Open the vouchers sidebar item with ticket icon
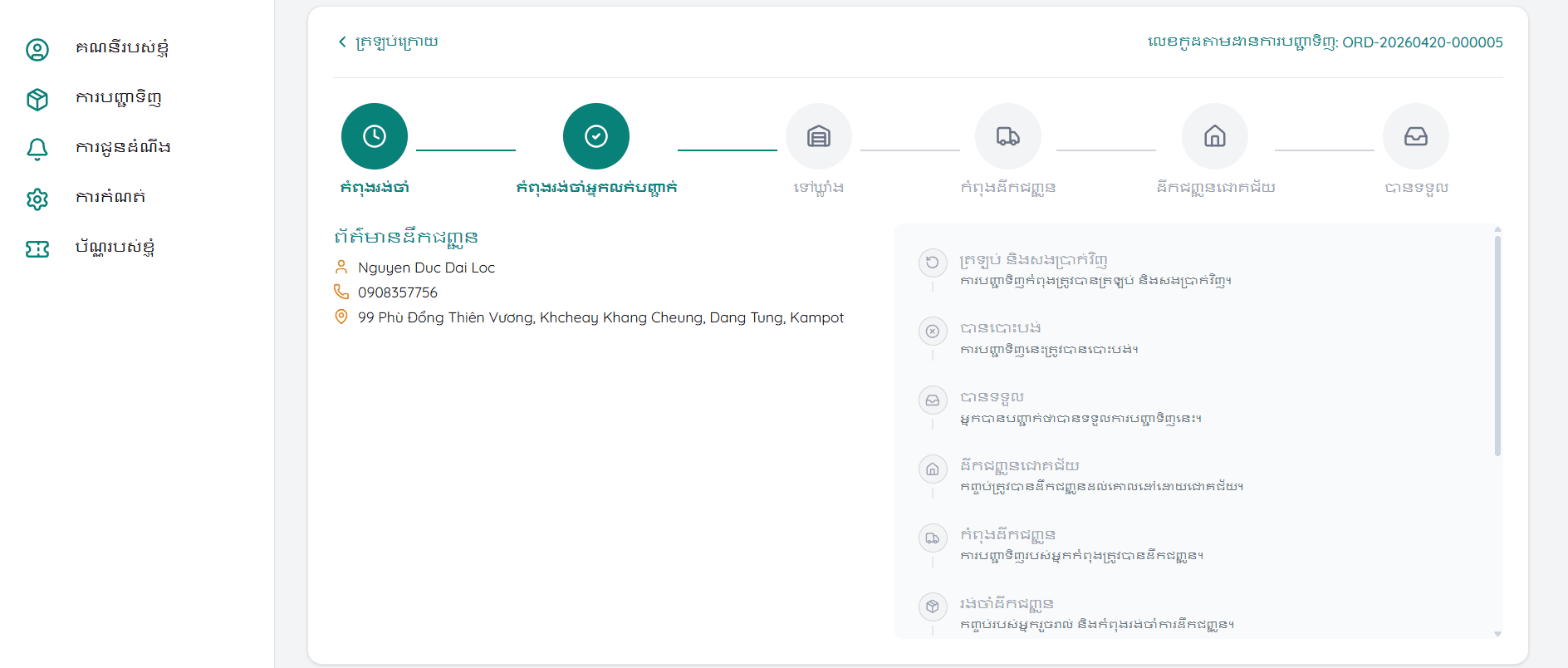The image size is (1568, 668). click(x=115, y=248)
